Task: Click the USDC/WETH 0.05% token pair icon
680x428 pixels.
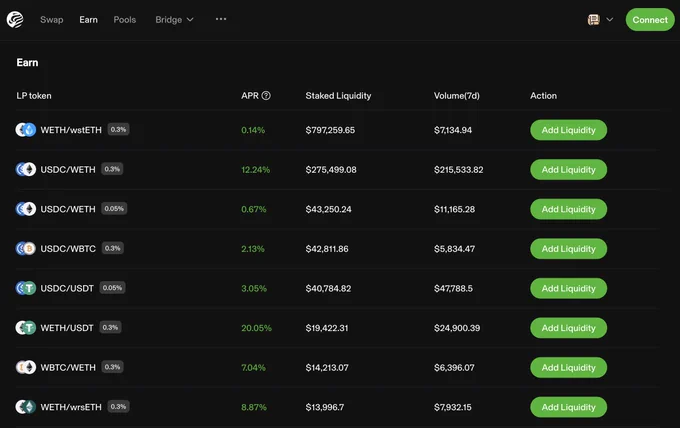Action: tap(26, 209)
